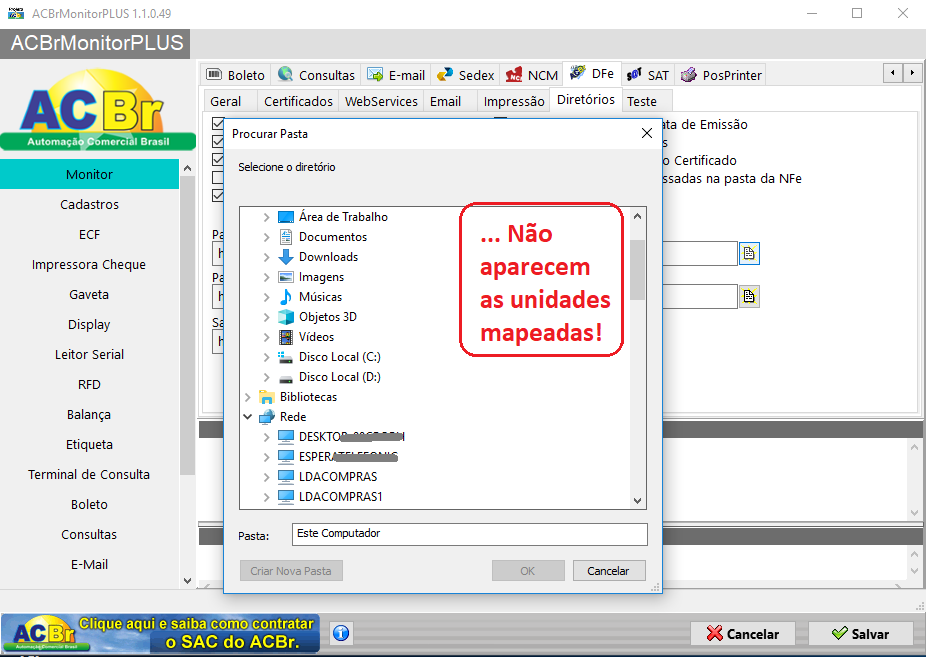
Task: Open the PosPrinter tab
Action: (x=720, y=75)
